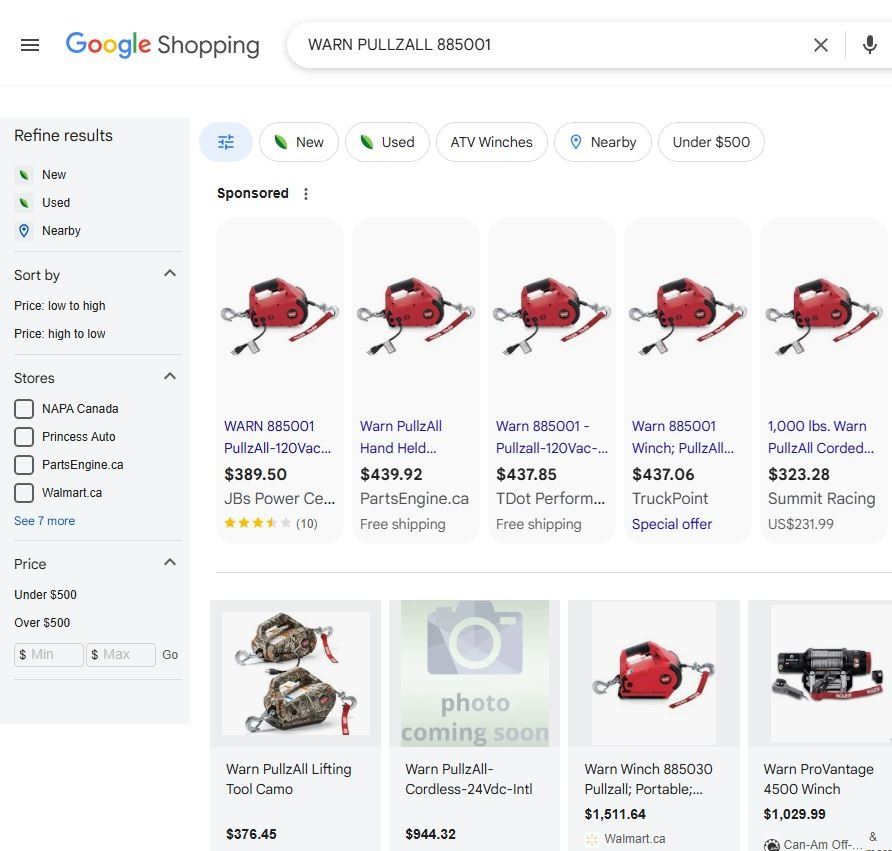
Task: Sort by Price: low to high
Action: coord(60,306)
